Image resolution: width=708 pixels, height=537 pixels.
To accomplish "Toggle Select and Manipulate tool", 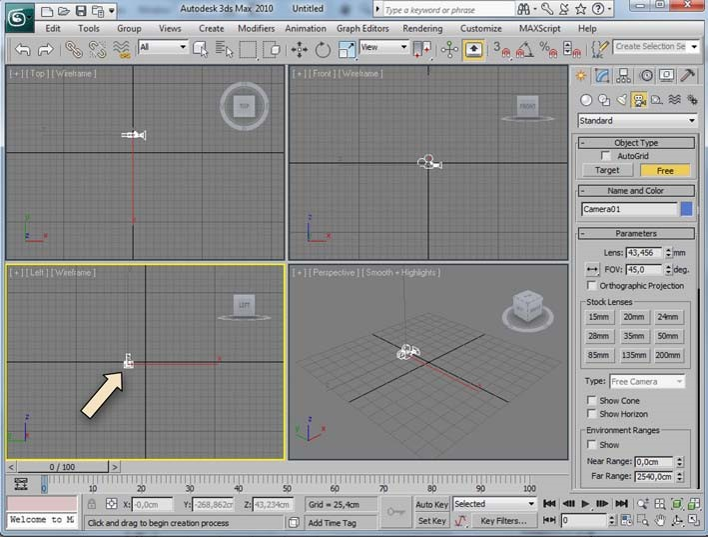I will point(449,49).
